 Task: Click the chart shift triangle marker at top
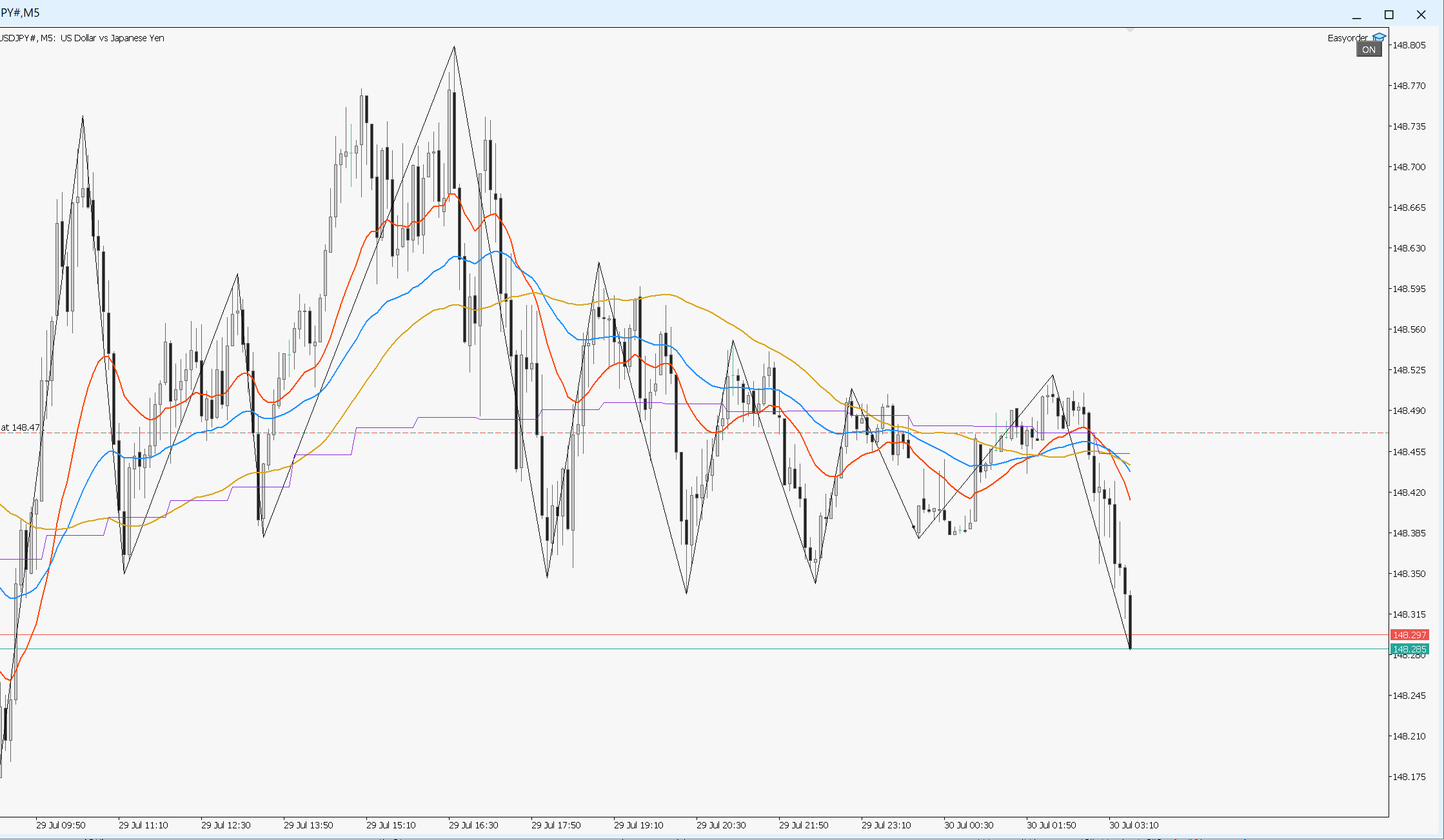pos(1130,30)
